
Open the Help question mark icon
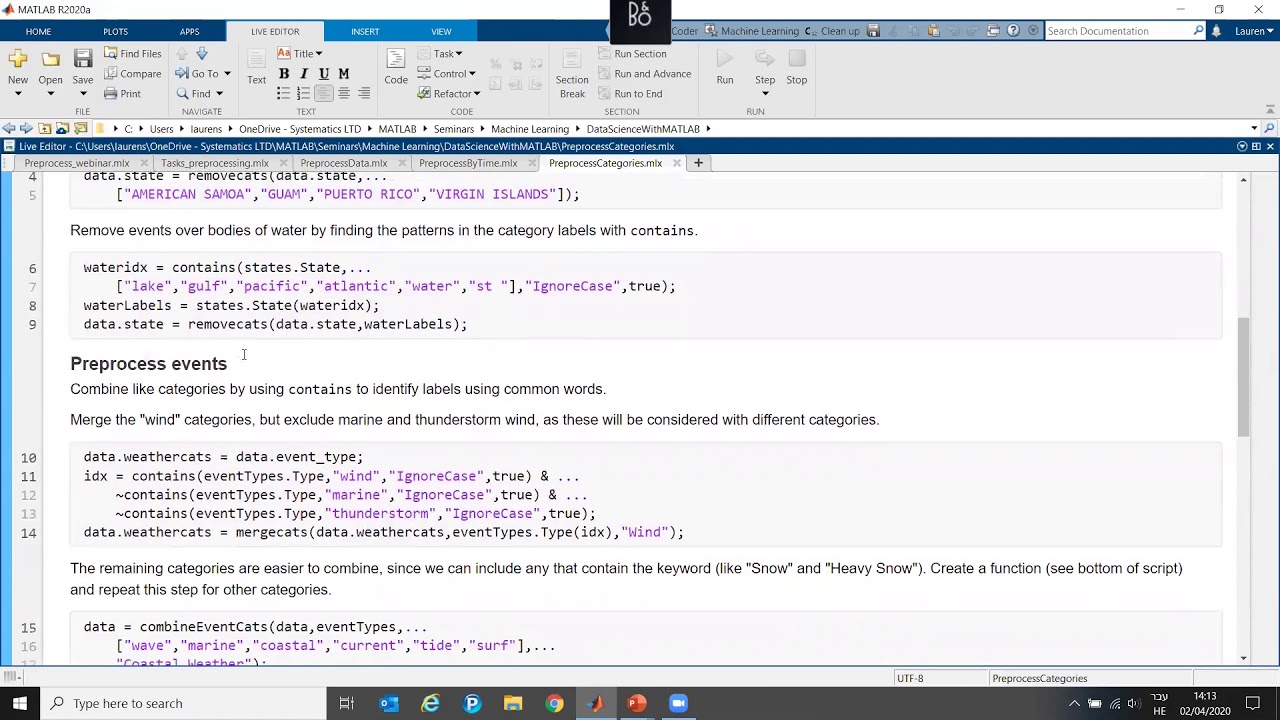pos(1014,31)
